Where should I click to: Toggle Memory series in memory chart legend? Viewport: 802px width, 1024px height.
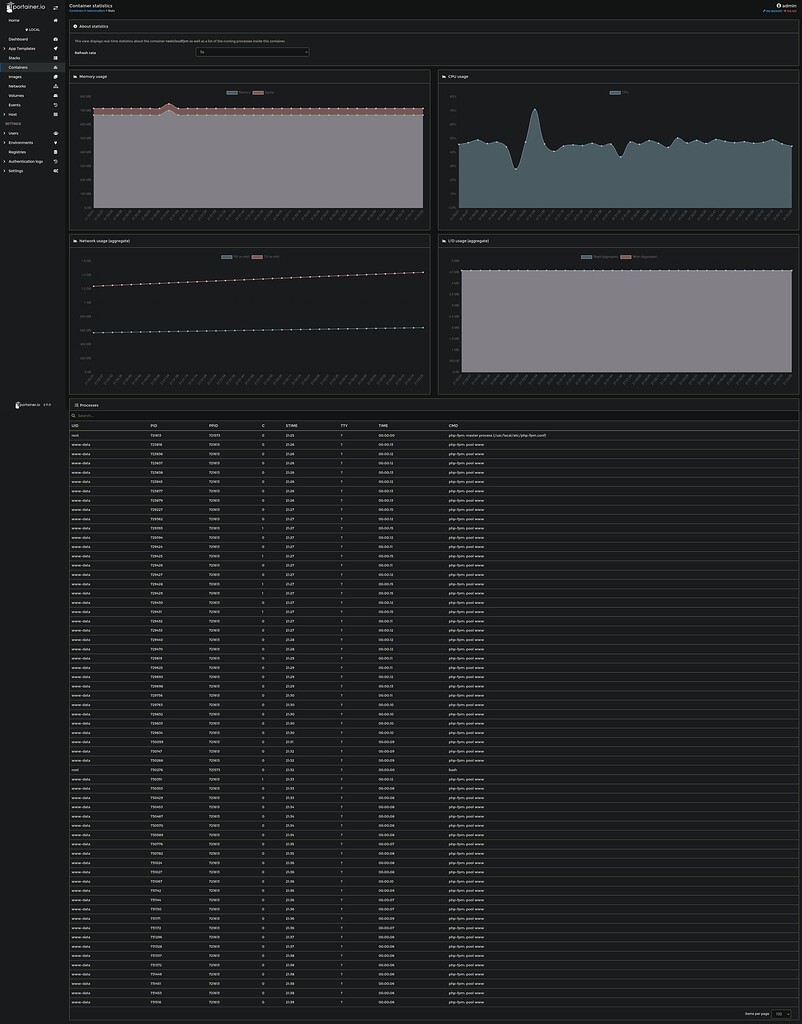pos(238,93)
